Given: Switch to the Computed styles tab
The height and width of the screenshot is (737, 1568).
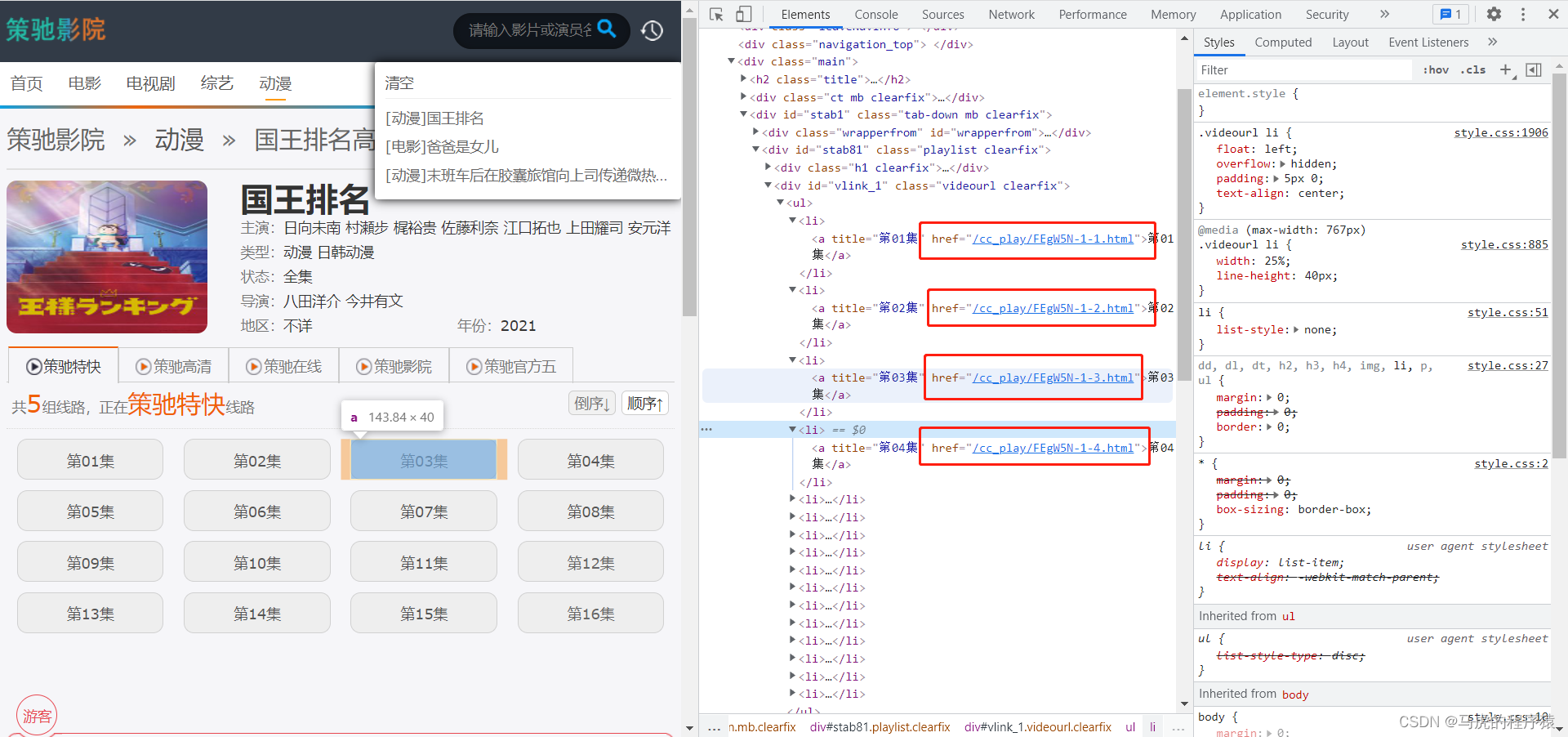Looking at the screenshot, I should [1283, 42].
